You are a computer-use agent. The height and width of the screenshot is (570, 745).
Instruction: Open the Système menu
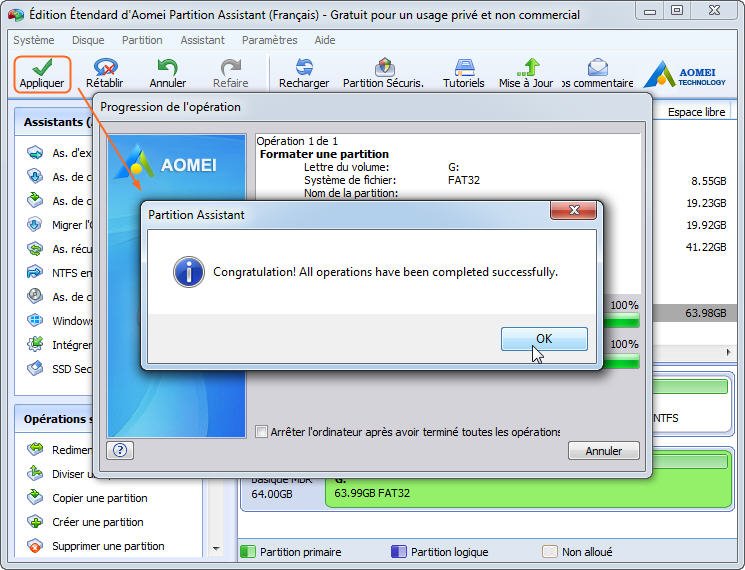34,40
